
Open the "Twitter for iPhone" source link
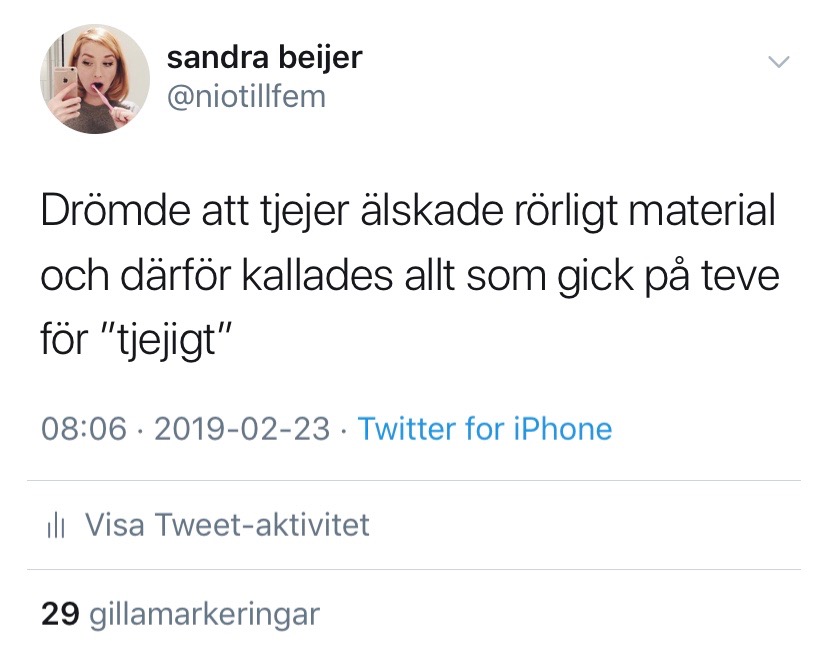coord(485,429)
